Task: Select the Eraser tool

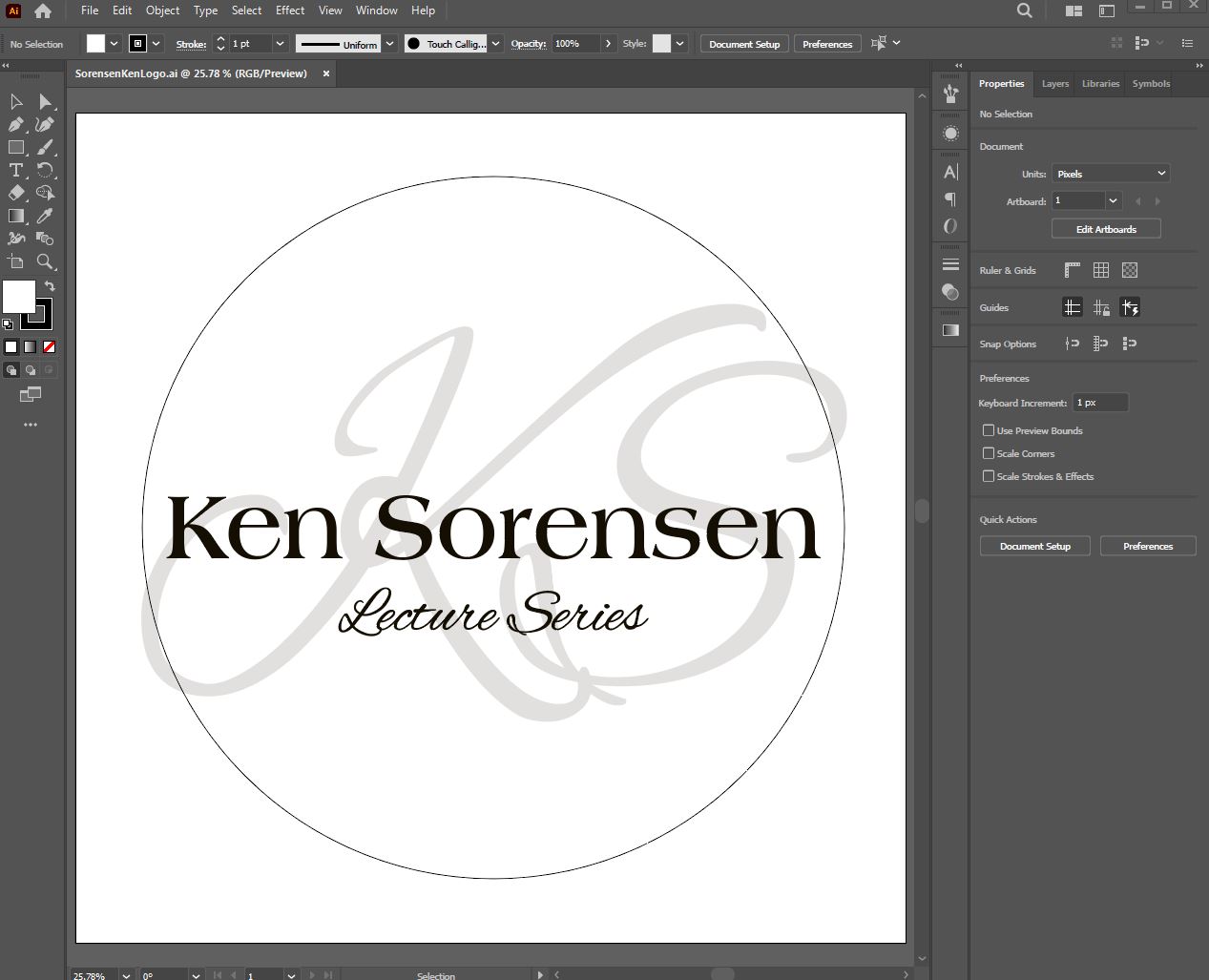Action: [16, 194]
